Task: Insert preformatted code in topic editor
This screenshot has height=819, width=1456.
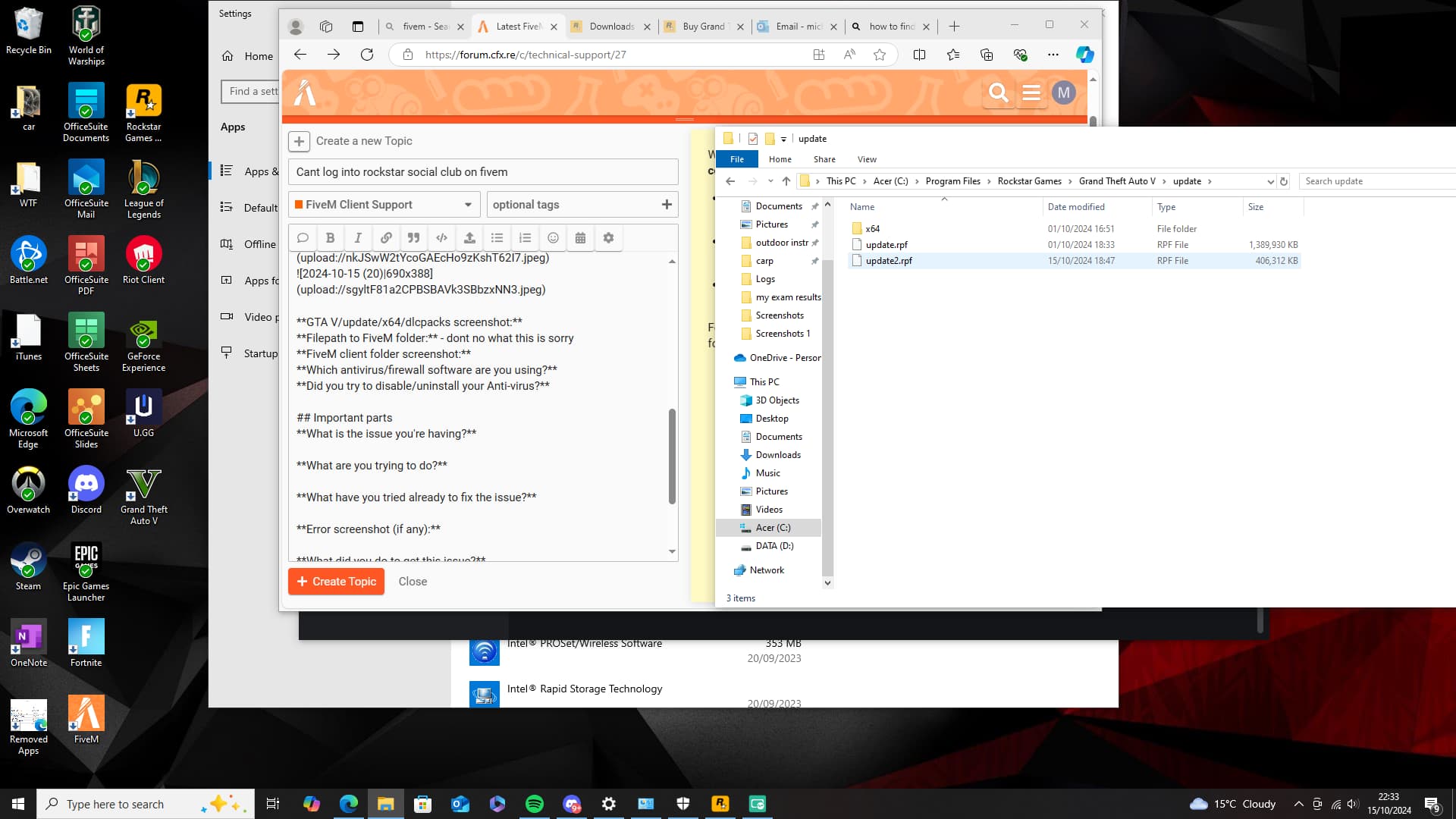Action: click(x=441, y=238)
